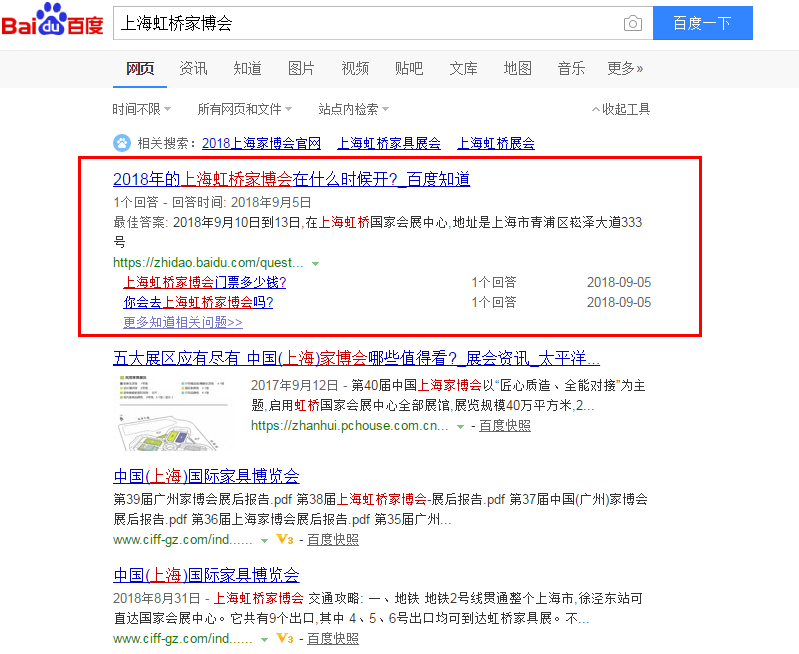Click the 1个回答 - 回答时间: 2018年9月5日 line
Image resolution: width=799 pixels, height=654 pixels.
[x=212, y=202]
